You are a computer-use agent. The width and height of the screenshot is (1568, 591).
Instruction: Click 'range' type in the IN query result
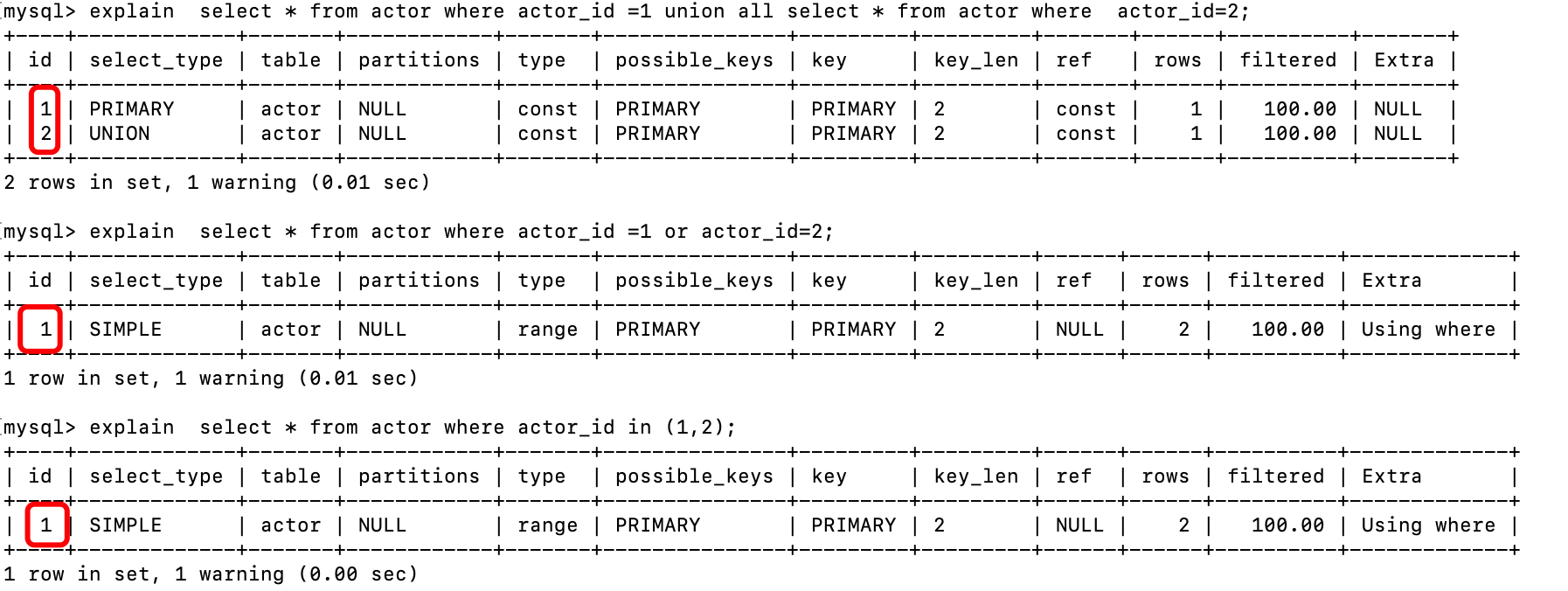pos(547,525)
